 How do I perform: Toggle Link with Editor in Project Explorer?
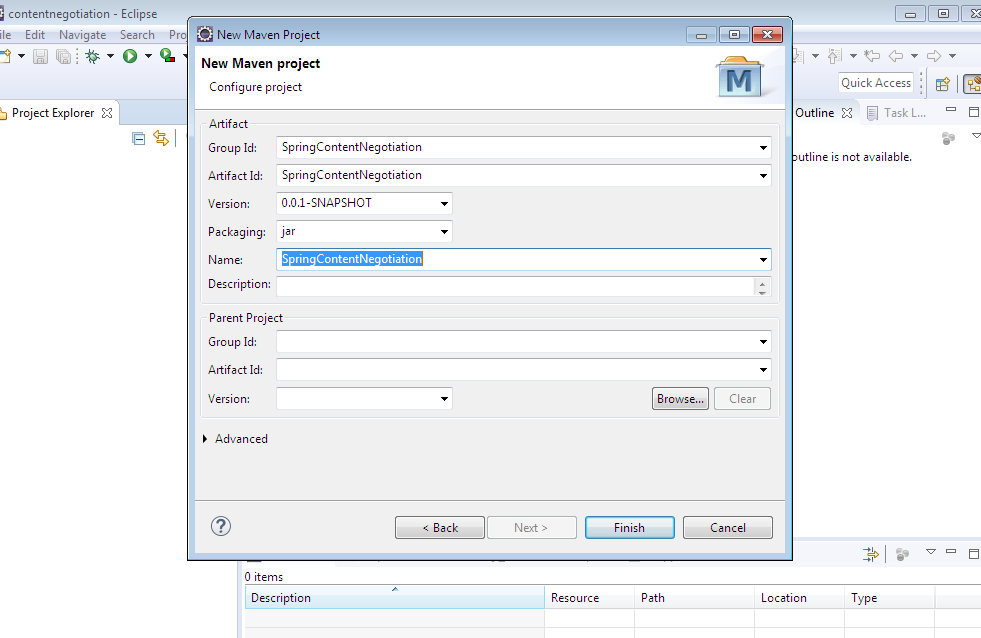coord(160,139)
